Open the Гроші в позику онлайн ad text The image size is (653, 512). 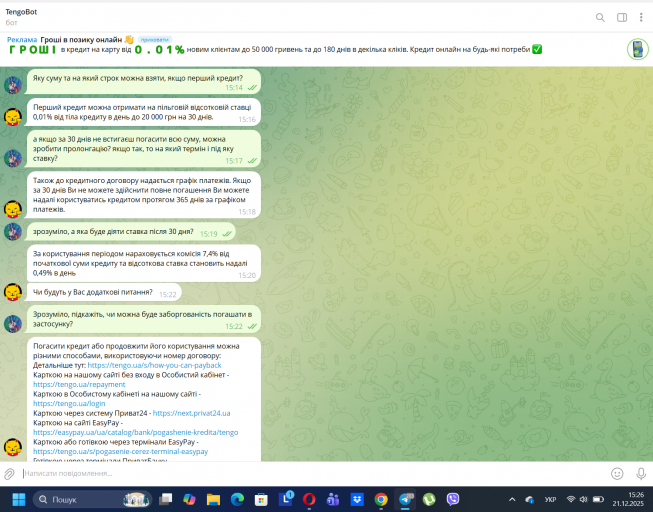tap(81, 40)
